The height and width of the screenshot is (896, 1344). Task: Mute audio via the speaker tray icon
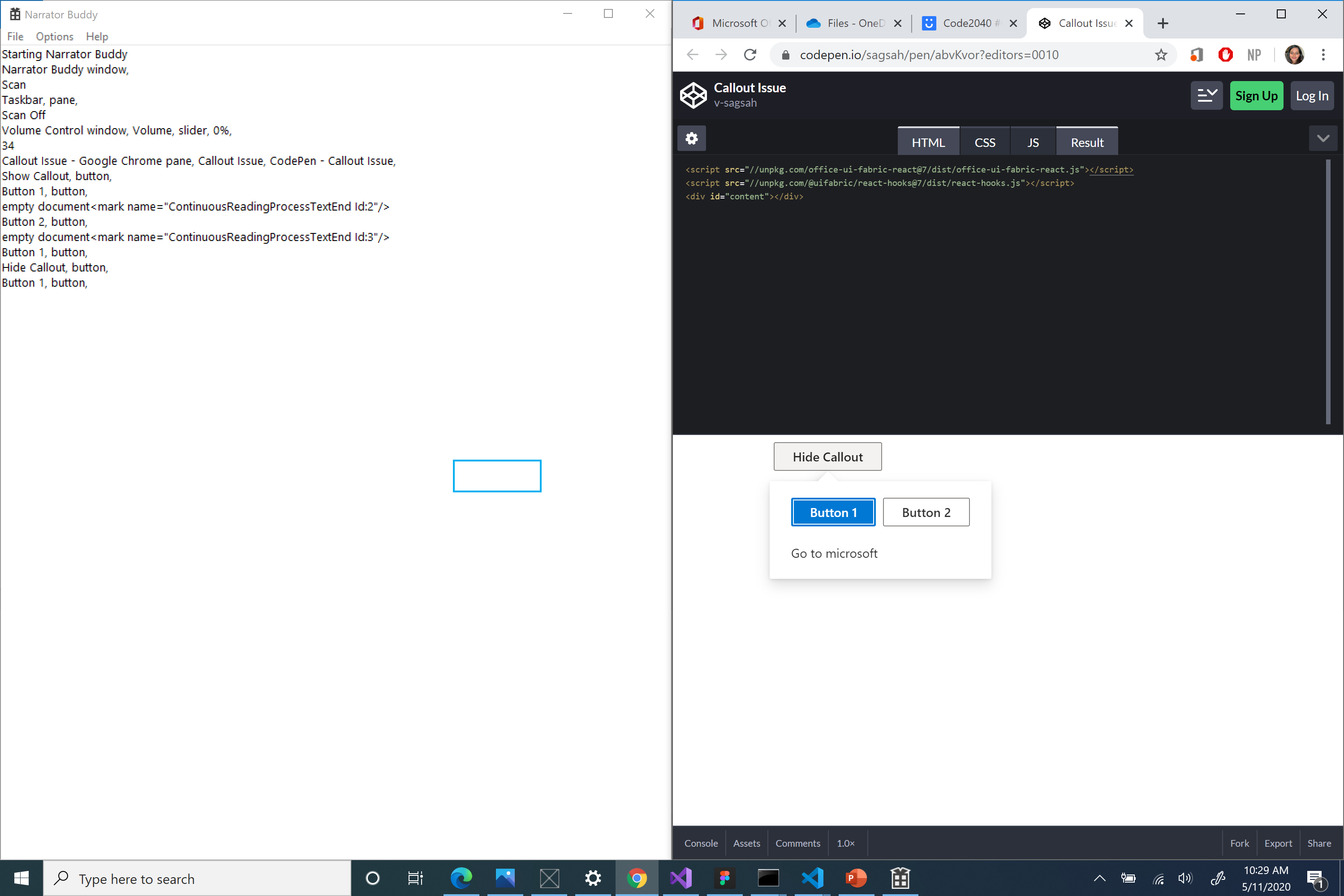[x=1185, y=878]
